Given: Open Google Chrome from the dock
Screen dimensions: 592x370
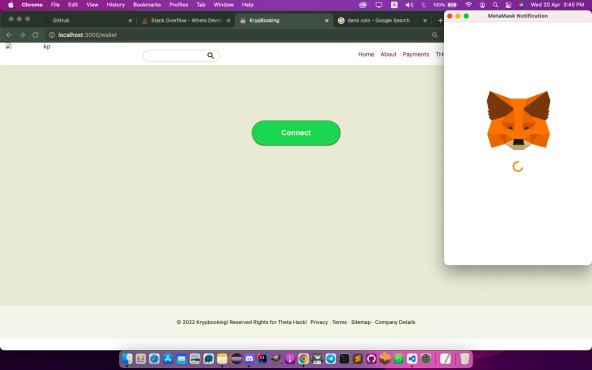Looking at the screenshot, I should (303, 358).
